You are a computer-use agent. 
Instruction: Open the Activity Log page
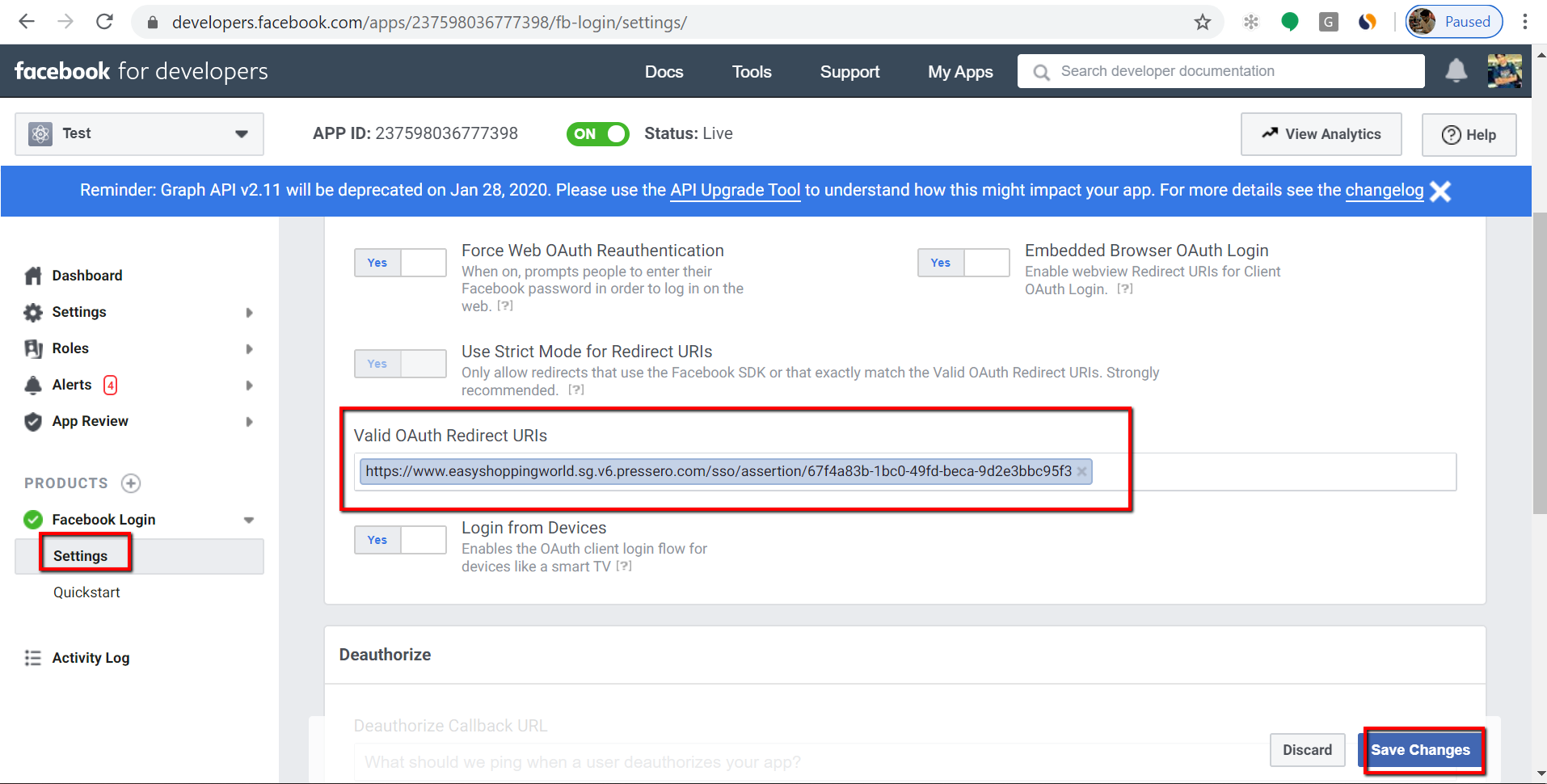91,658
